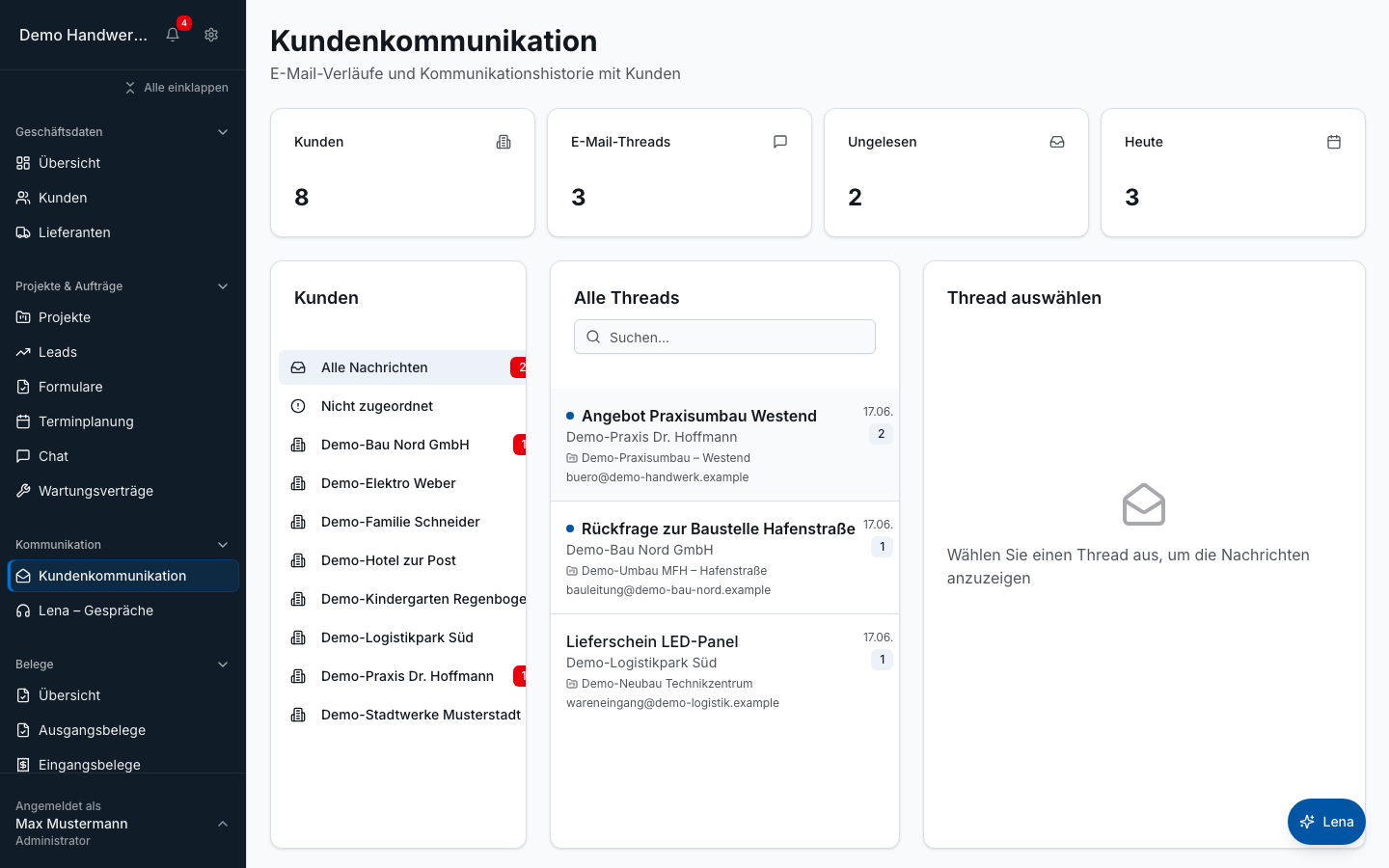Click the Demo Handwerk company name header

click(83, 35)
